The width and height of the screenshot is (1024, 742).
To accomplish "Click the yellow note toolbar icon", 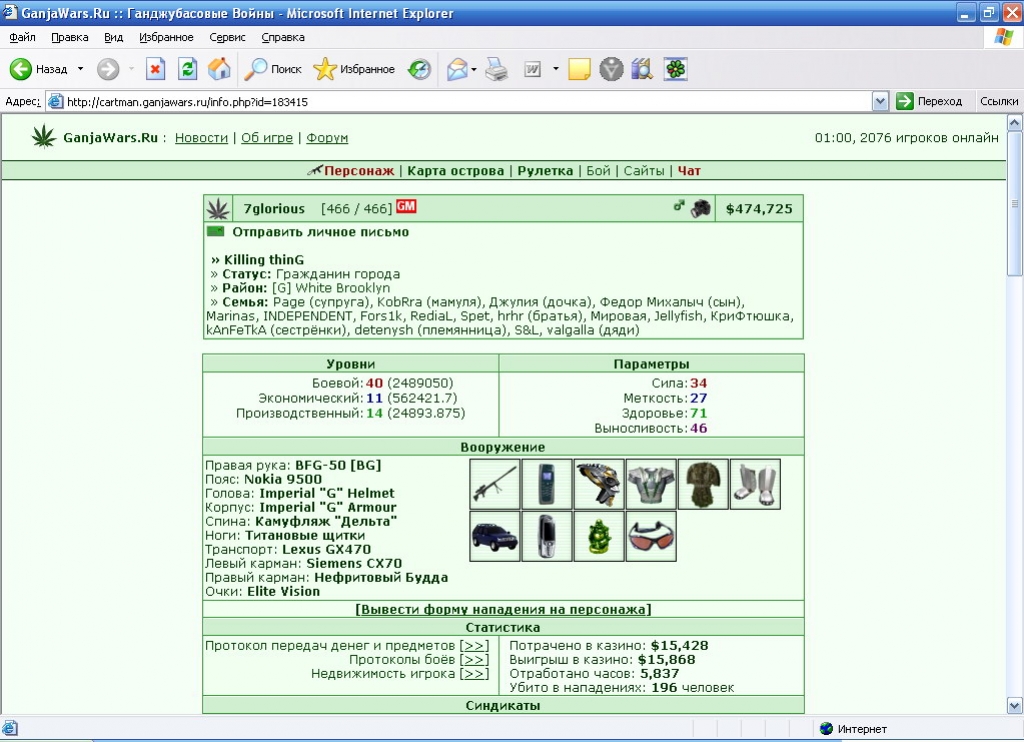I will coord(579,69).
